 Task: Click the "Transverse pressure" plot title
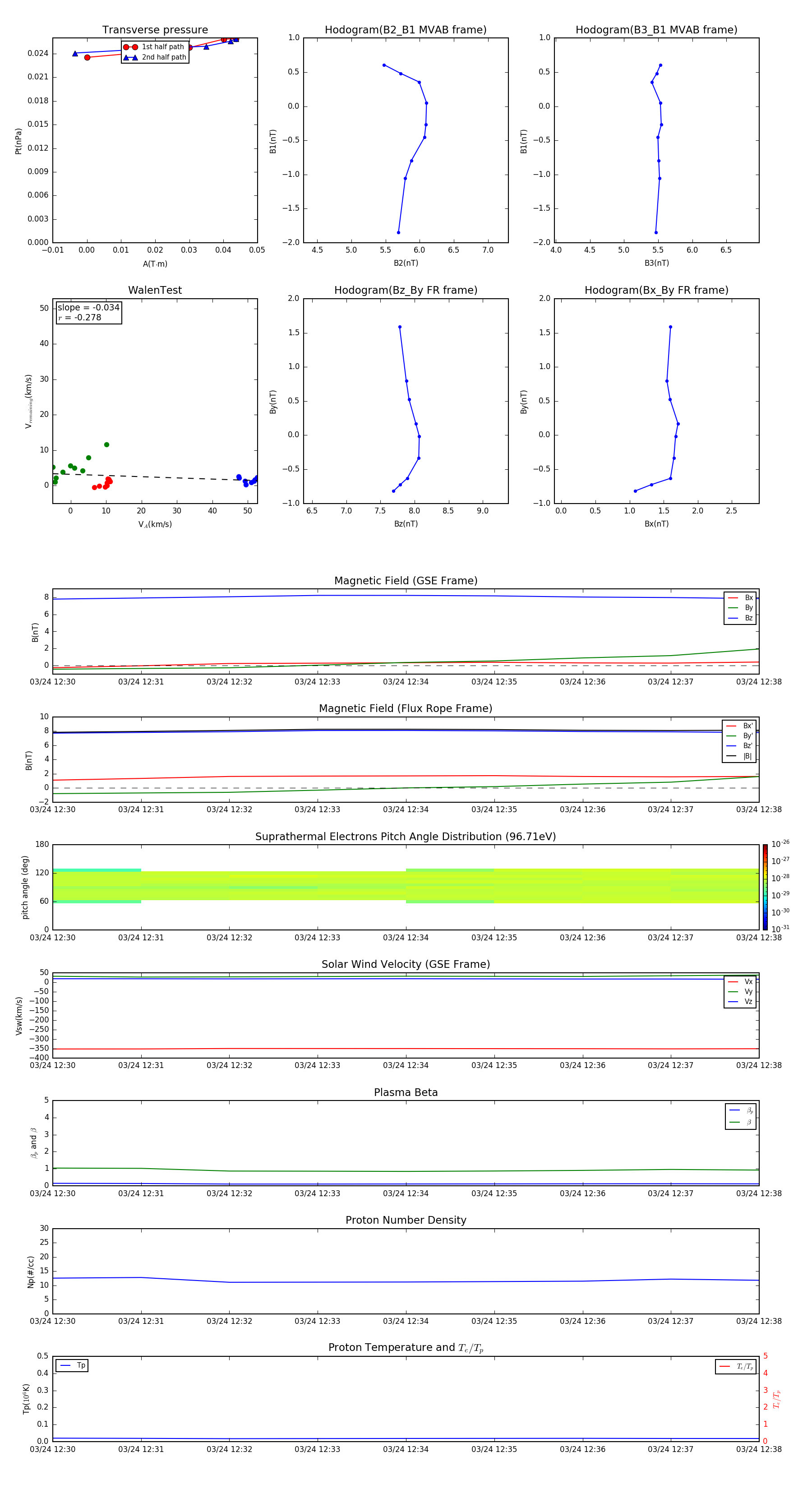click(155, 30)
